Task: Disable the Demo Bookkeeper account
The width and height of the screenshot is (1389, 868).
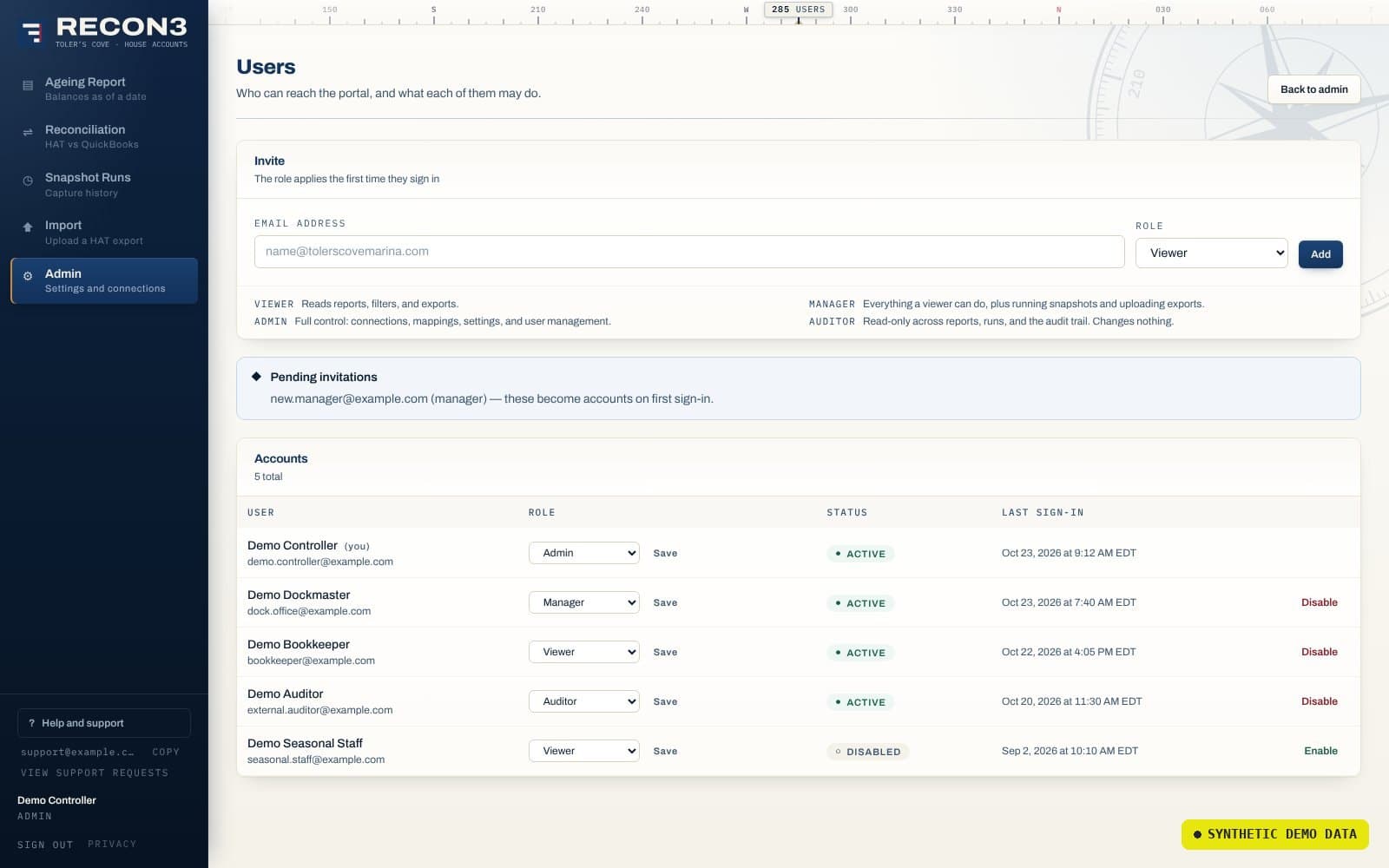Action: 1319,652
